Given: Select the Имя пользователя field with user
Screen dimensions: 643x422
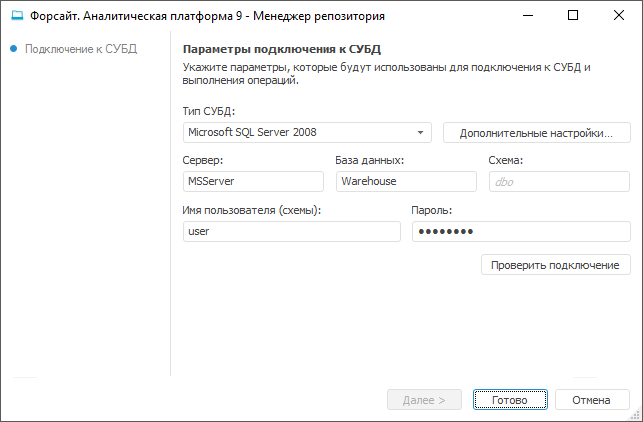Looking at the screenshot, I should 291,231.
